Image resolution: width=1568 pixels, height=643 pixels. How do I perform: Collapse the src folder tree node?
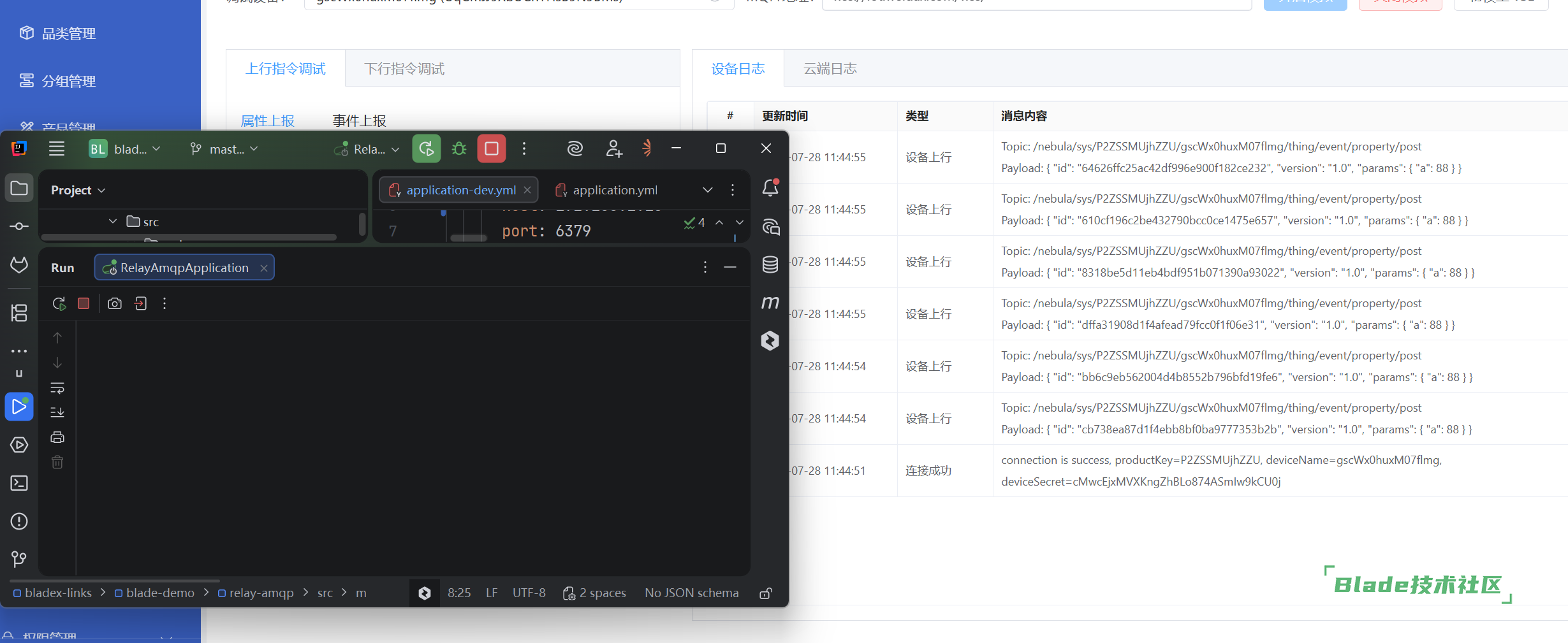[113, 222]
